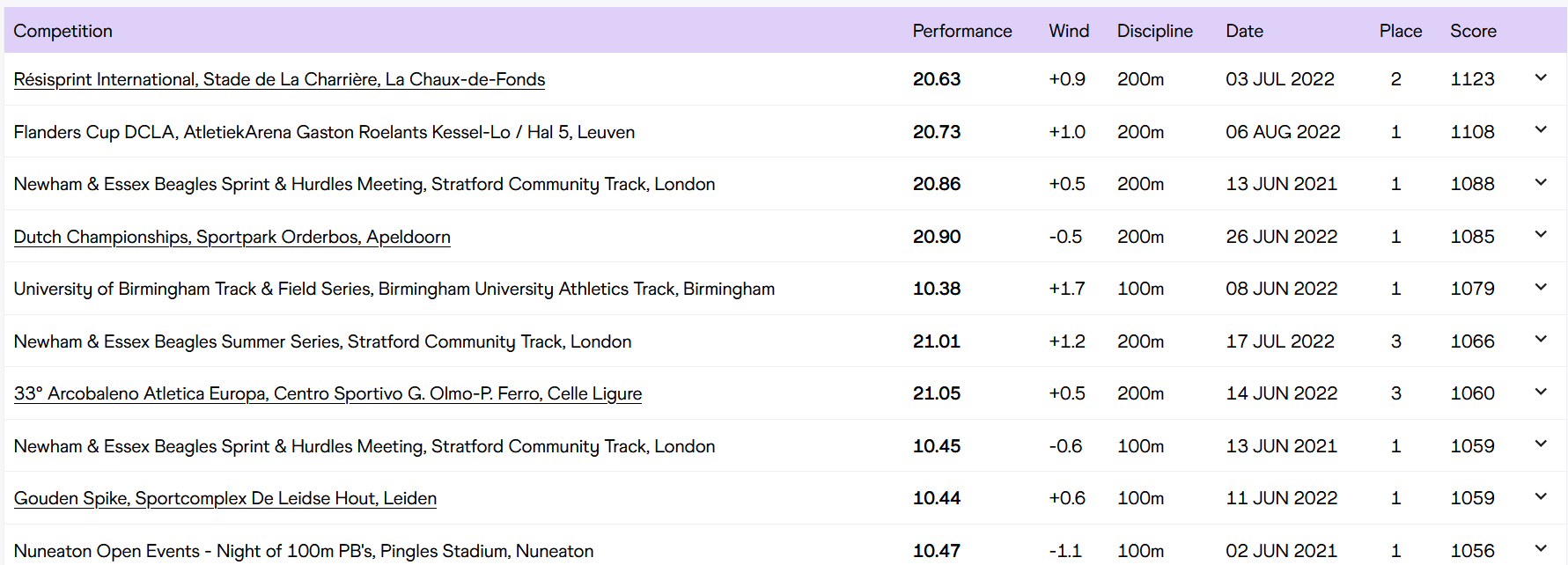Click the Wind column header
1568x565 pixels.
click(x=1069, y=31)
